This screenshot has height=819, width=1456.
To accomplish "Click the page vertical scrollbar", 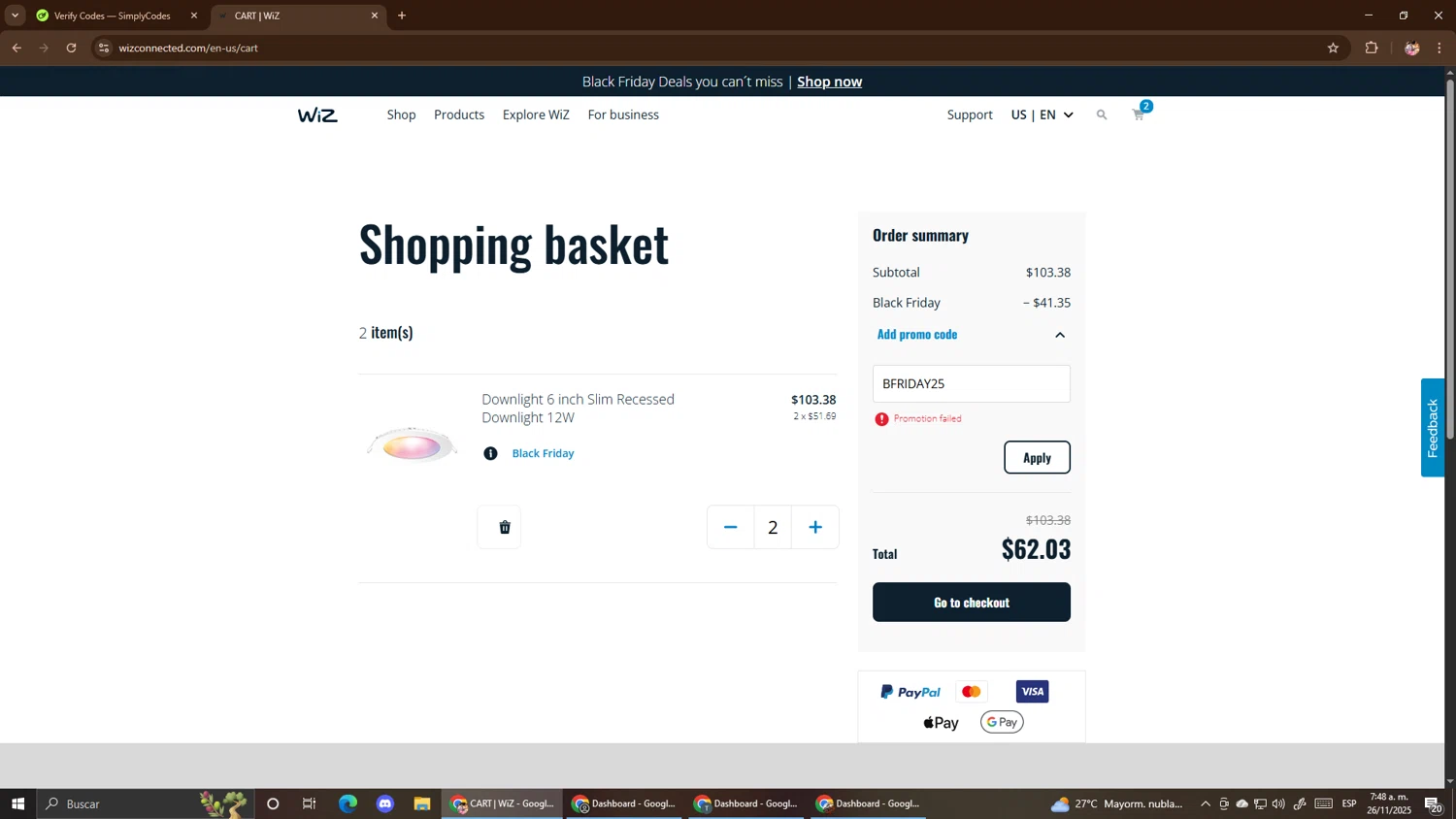I will (1450, 258).
